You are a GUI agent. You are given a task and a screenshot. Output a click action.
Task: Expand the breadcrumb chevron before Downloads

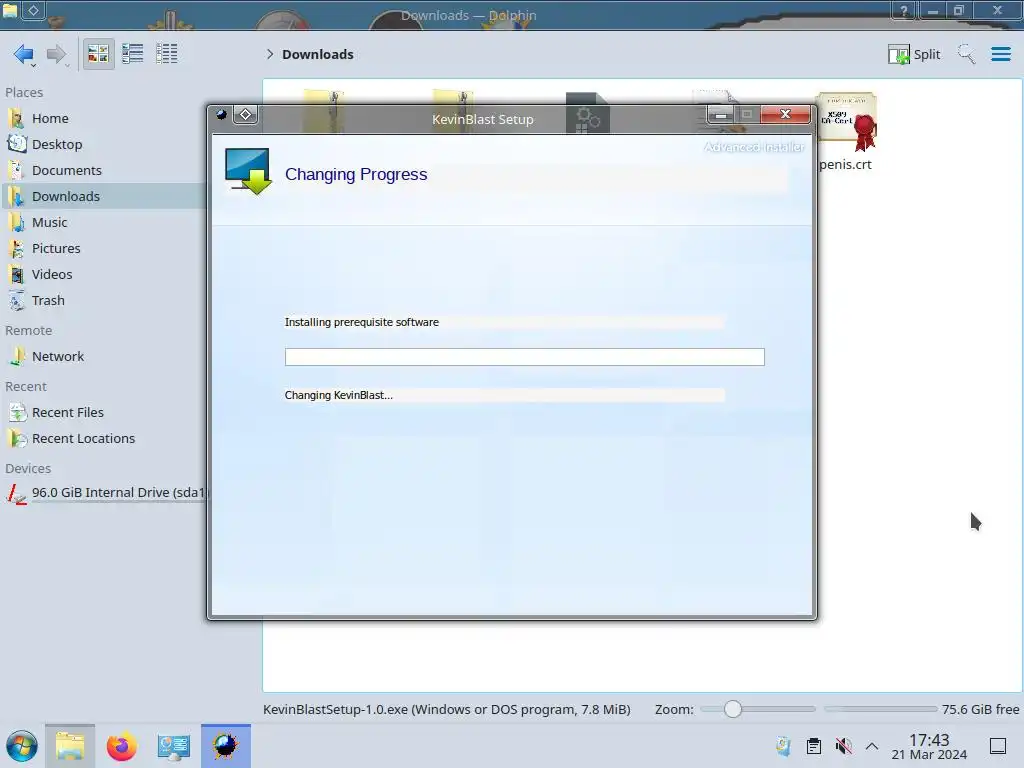point(270,54)
